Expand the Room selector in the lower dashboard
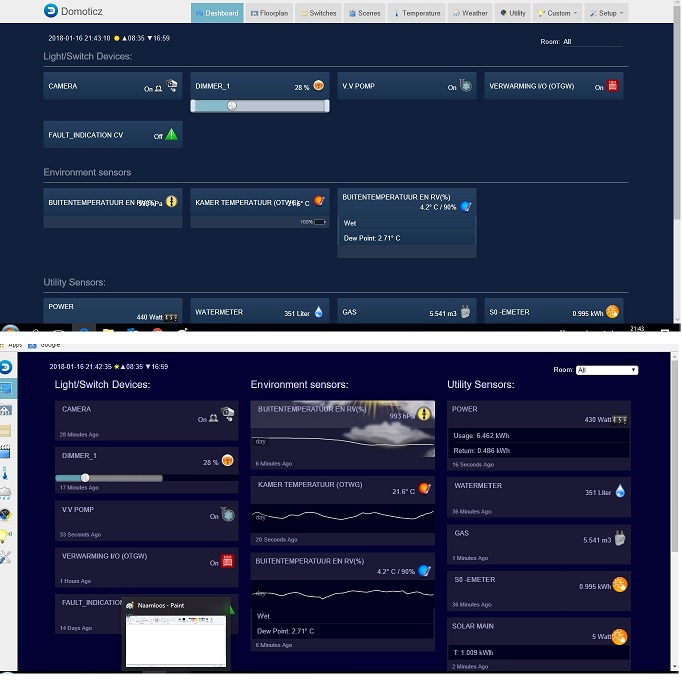Image resolution: width=682 pixels, height=692 pixels. click(606, 370)
